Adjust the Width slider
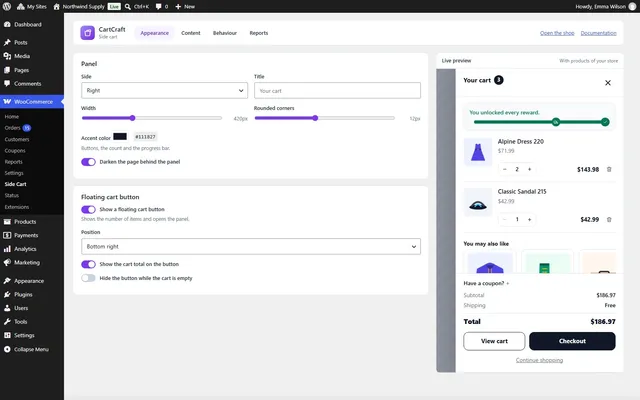This screenshot has height=400, width=640. click(151, 118)
